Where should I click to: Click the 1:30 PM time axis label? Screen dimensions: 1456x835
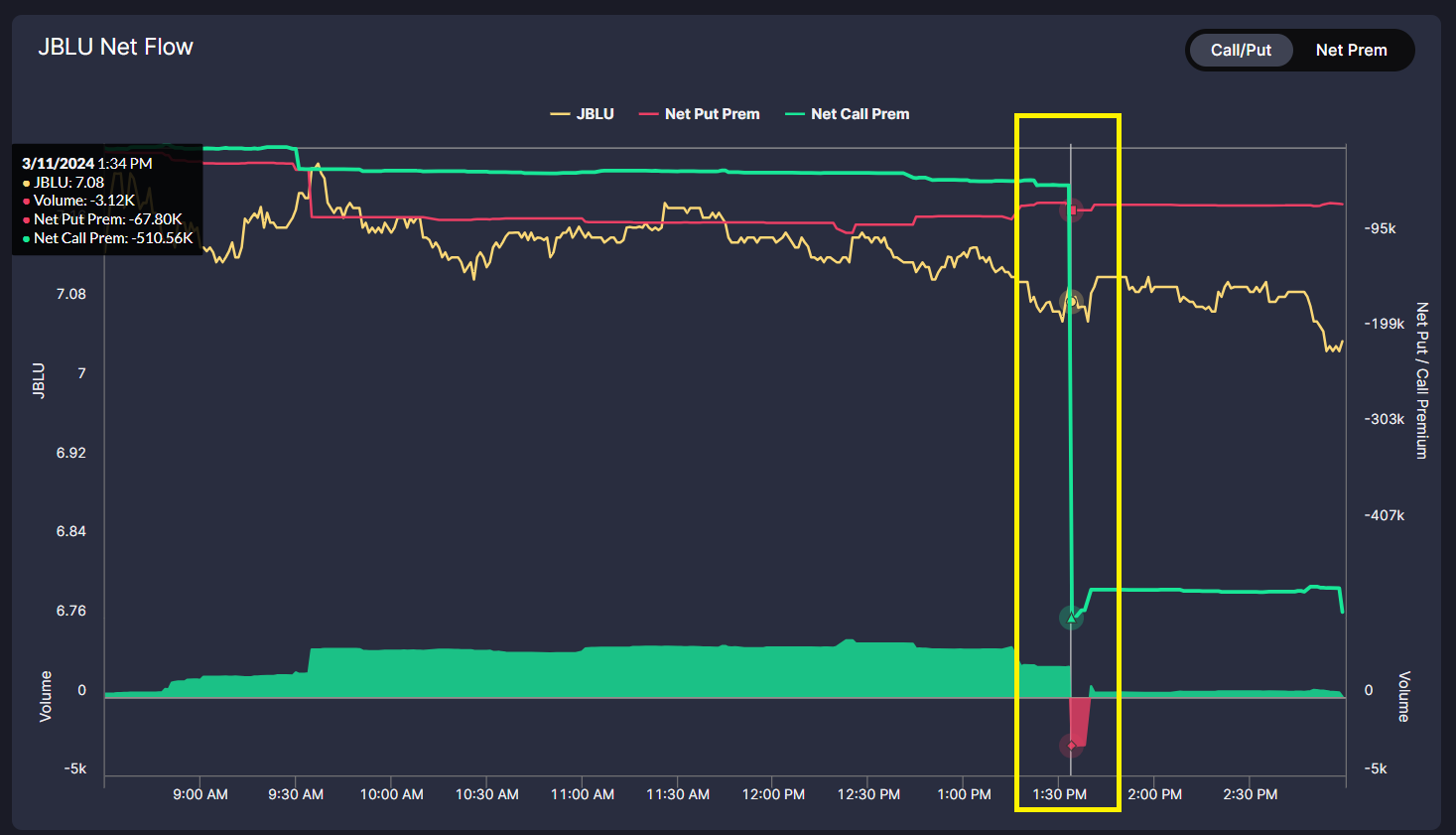coord(1059,794)
